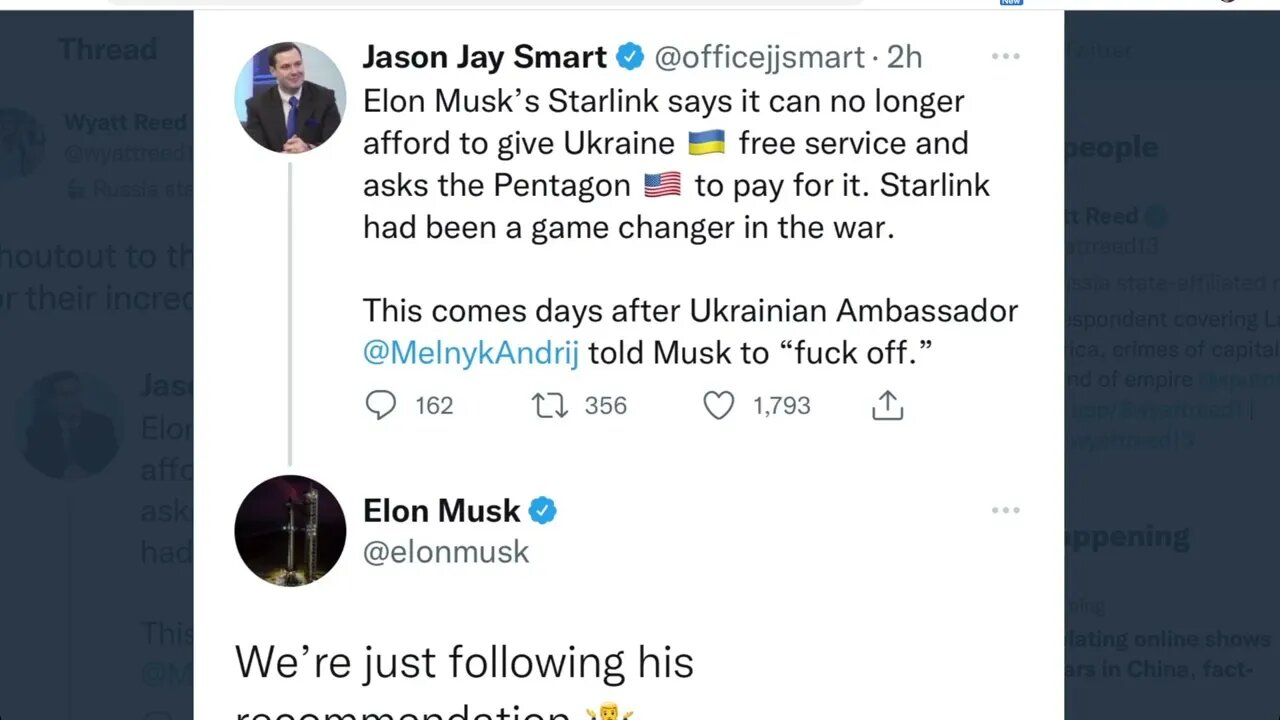Click the Elon Musk display name
This screenshot has height=720, width=1280.
pyautogui.click(x=441, y=511)
